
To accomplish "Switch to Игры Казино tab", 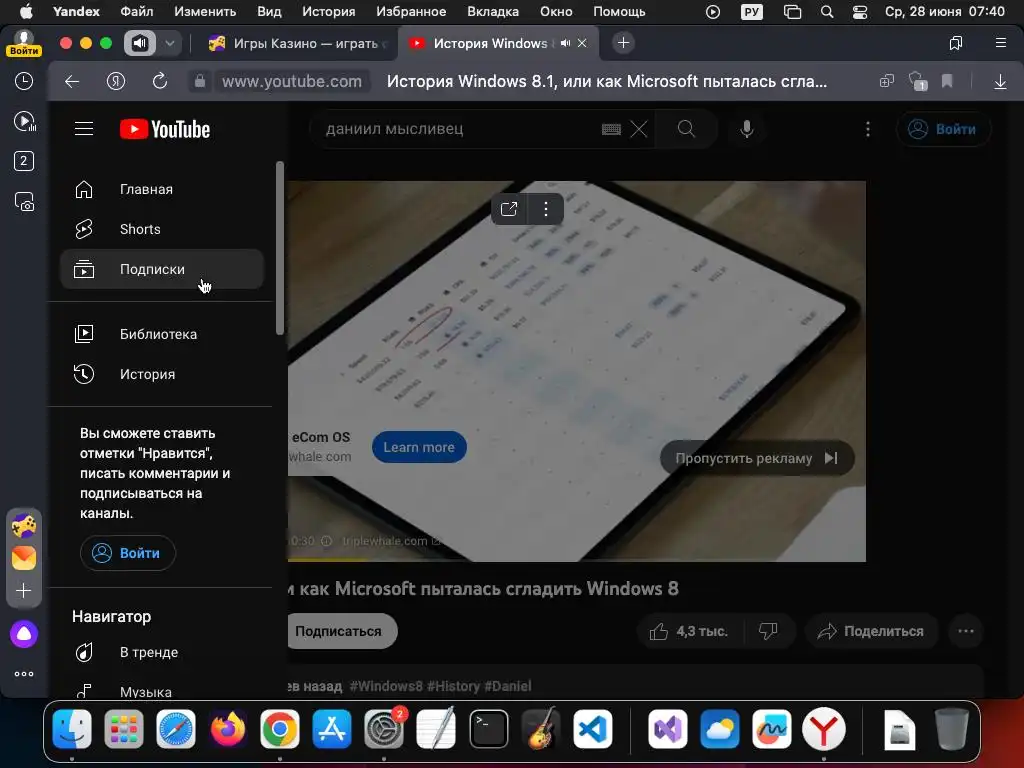I will point(297,44).
